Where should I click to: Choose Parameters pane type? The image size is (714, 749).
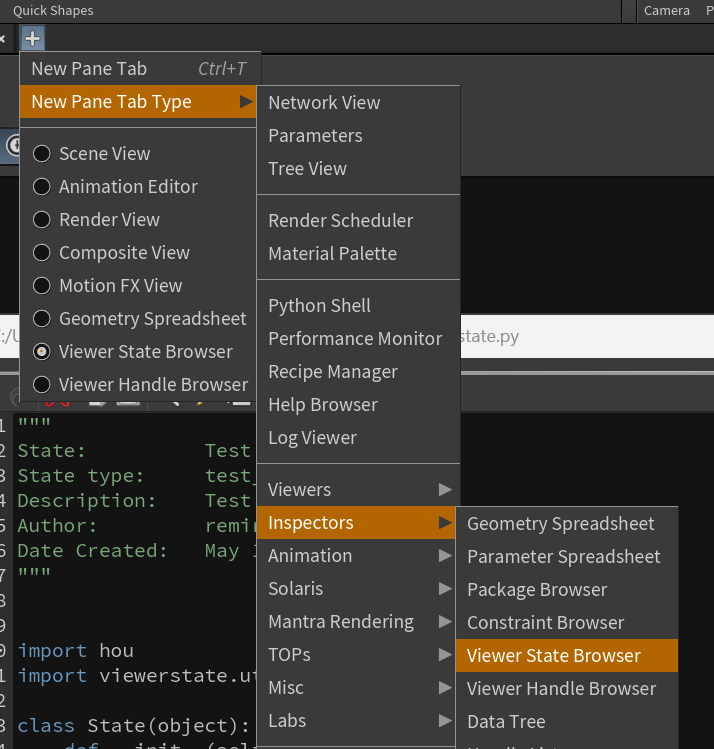tap(358, 136)
